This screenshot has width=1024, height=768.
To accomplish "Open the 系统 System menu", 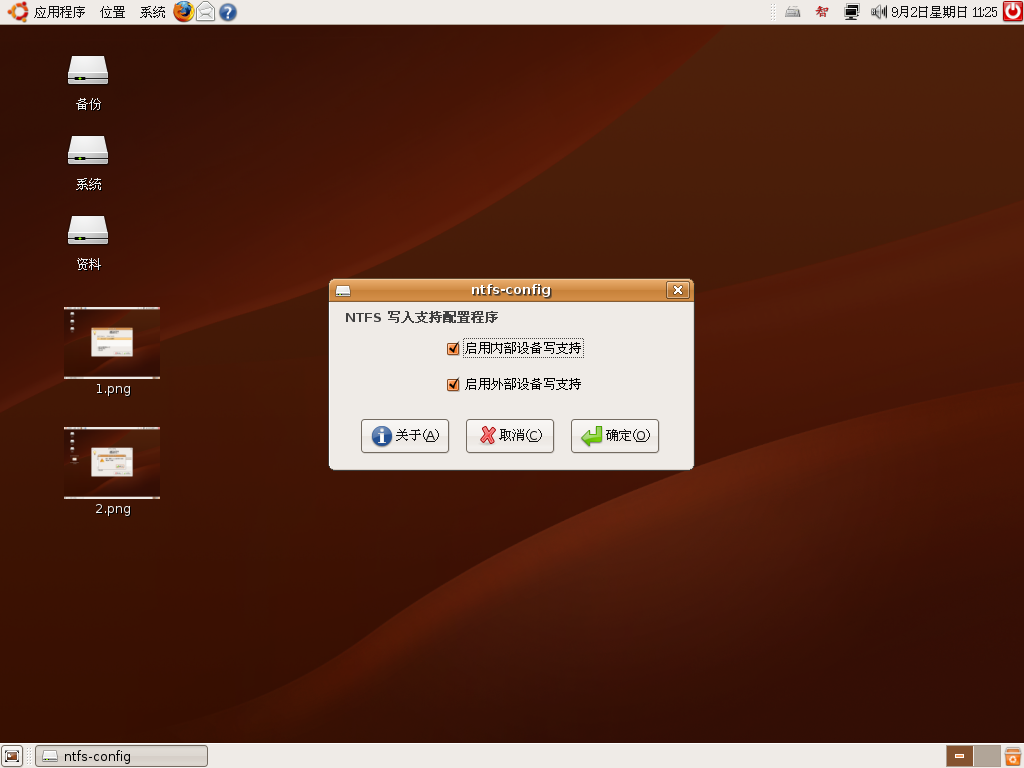I will (152, 12).
